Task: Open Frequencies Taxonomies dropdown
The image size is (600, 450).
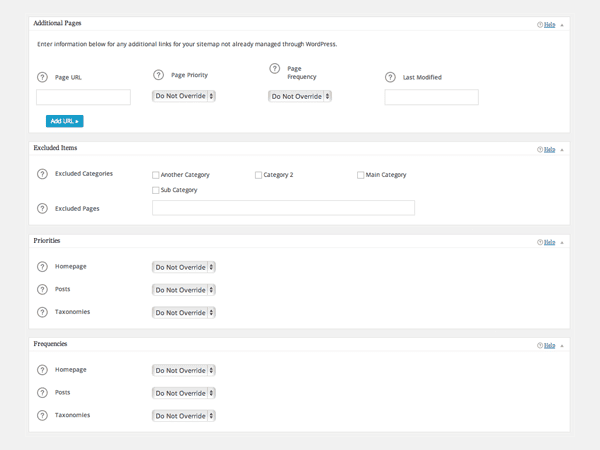Action: pyautogui.click(x=184, y=415)
